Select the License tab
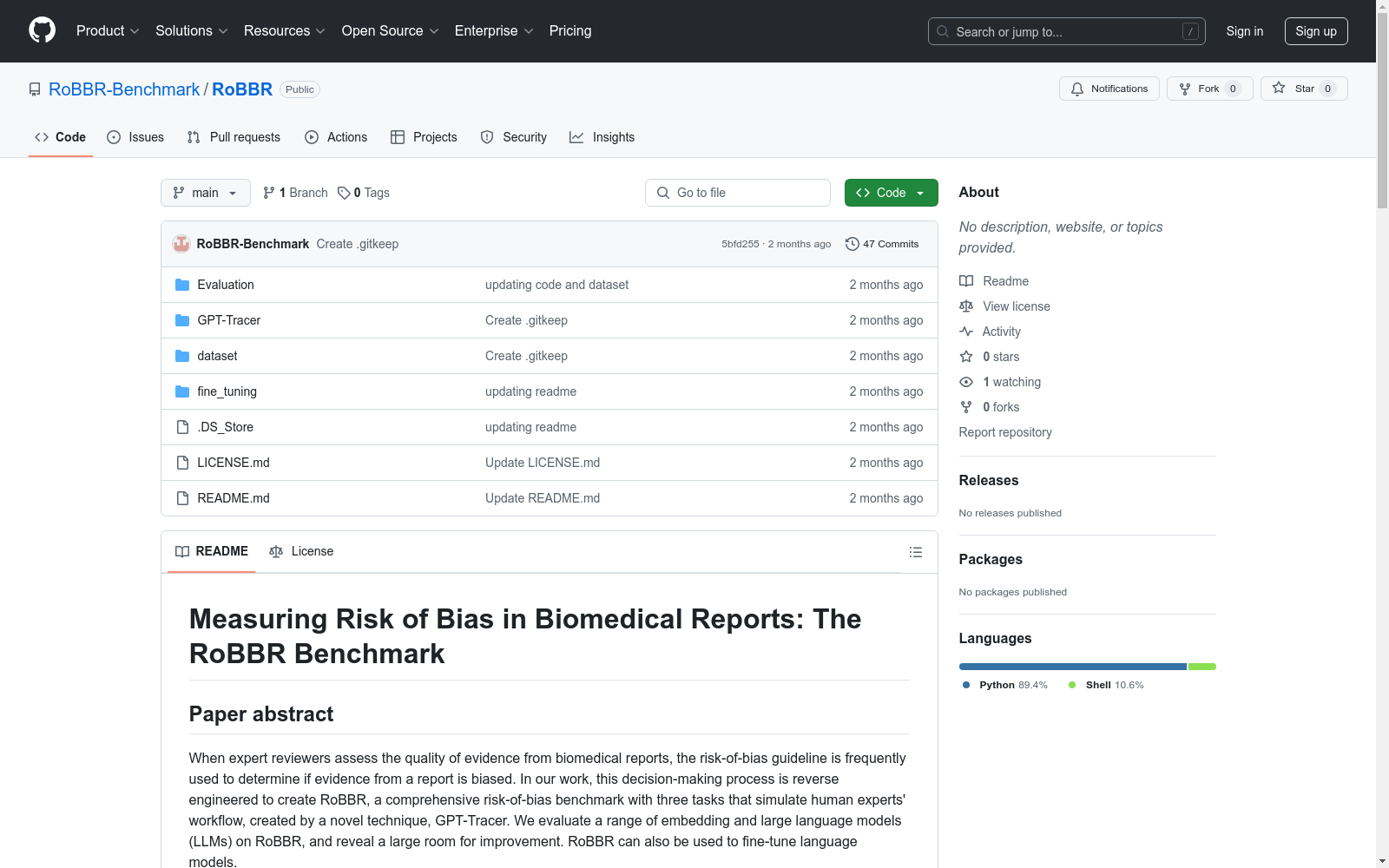Viewport: 1389px width, 868px height. [301, 551]
